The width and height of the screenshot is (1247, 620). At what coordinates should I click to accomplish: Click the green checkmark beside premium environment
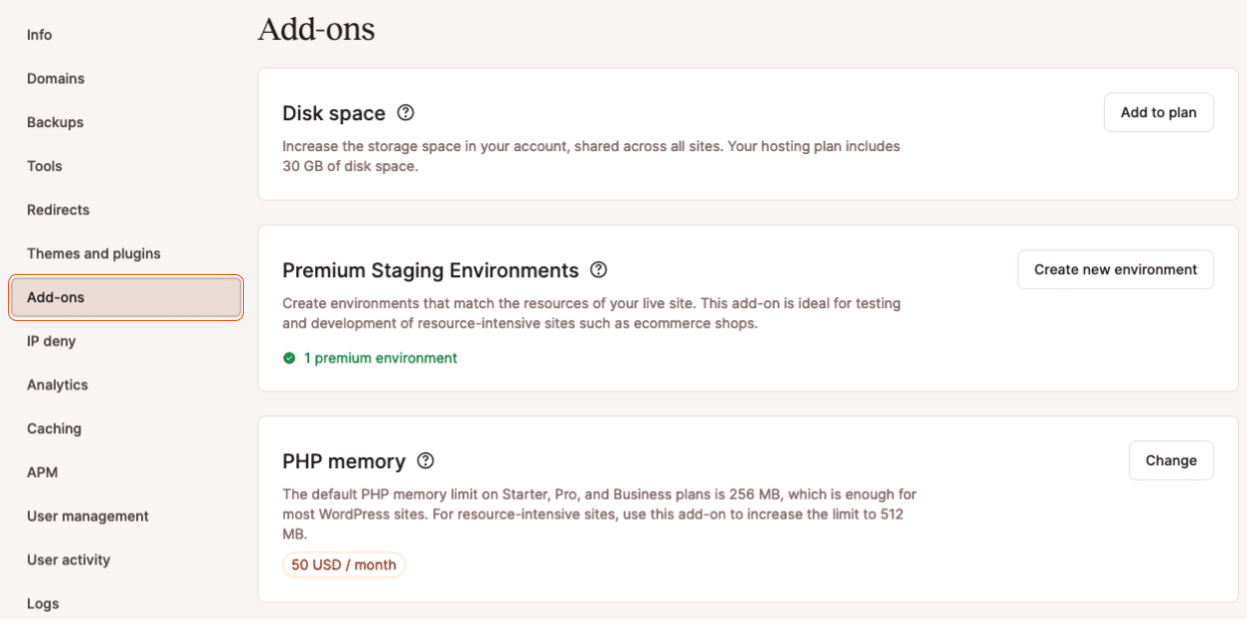[289, 357]
